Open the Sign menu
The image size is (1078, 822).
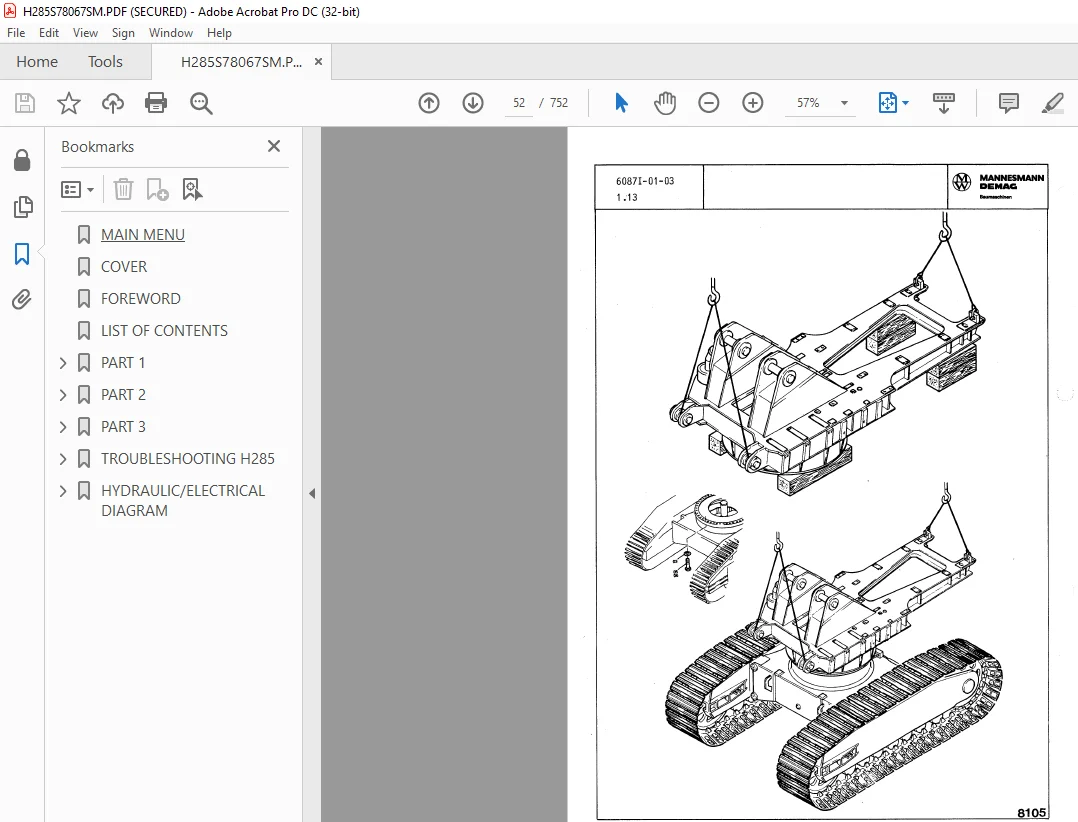coord(123,32)
